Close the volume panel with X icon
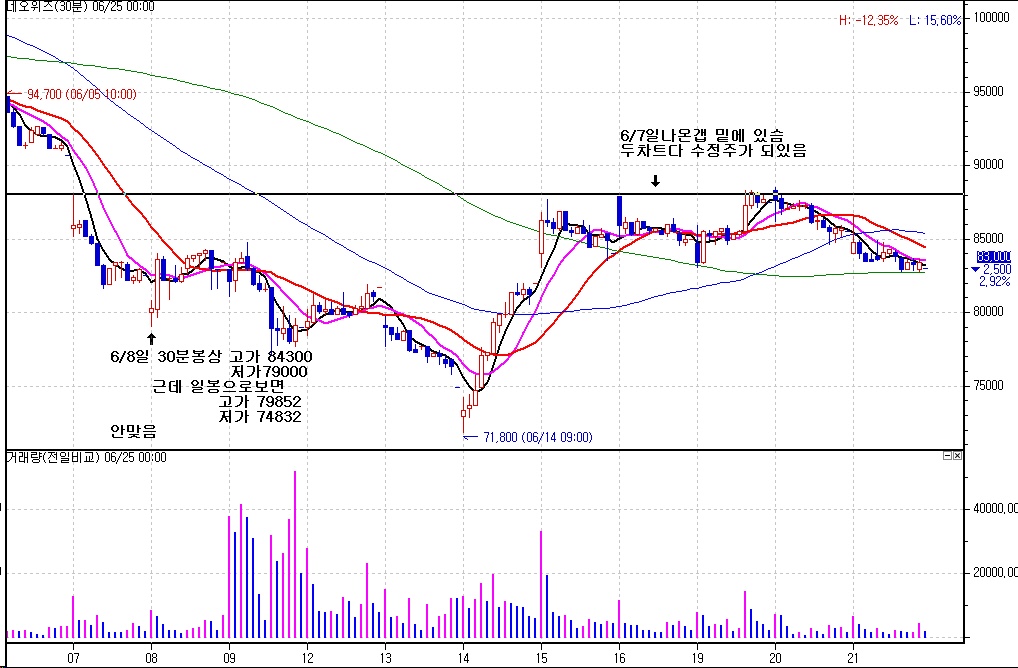The height and width of the screenshot is (668, 1018). 956,456
